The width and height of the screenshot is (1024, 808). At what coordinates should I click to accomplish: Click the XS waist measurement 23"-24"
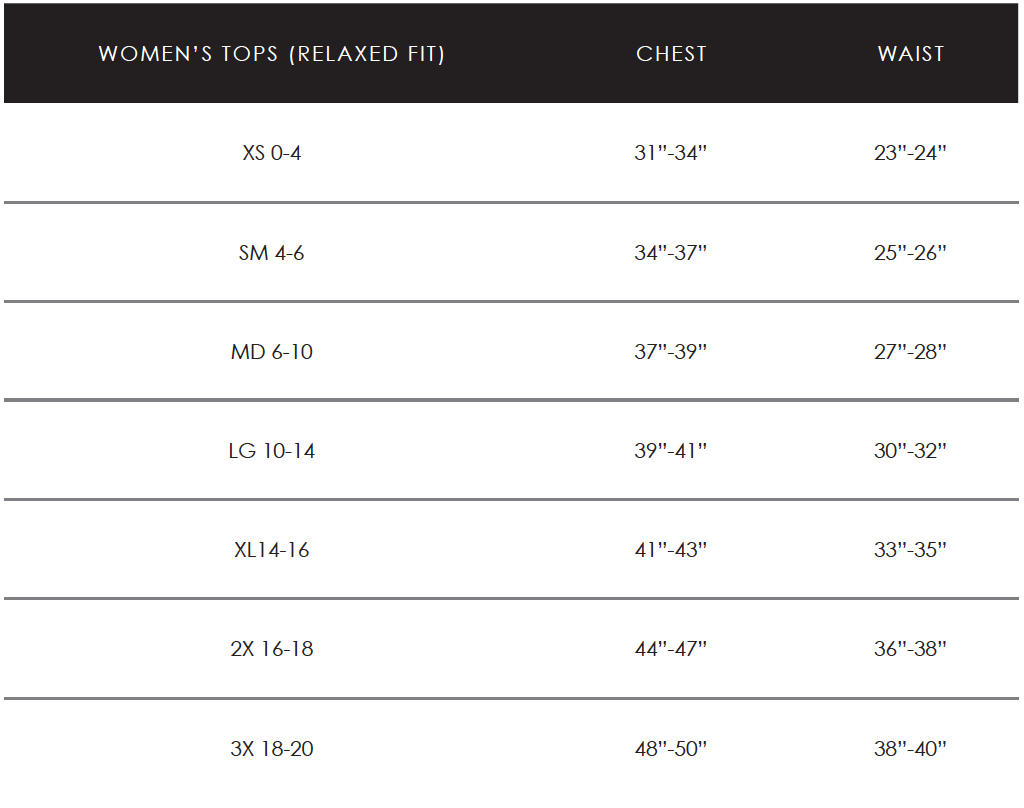click(910, 154)
